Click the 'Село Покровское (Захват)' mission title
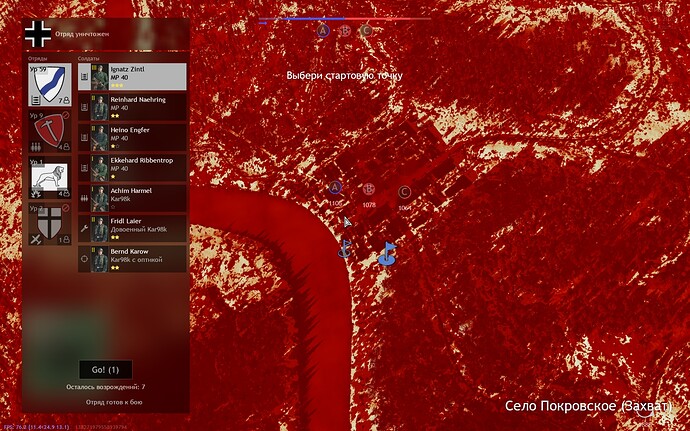The width and height of the screenshot is (690, 431). point(588,406)
